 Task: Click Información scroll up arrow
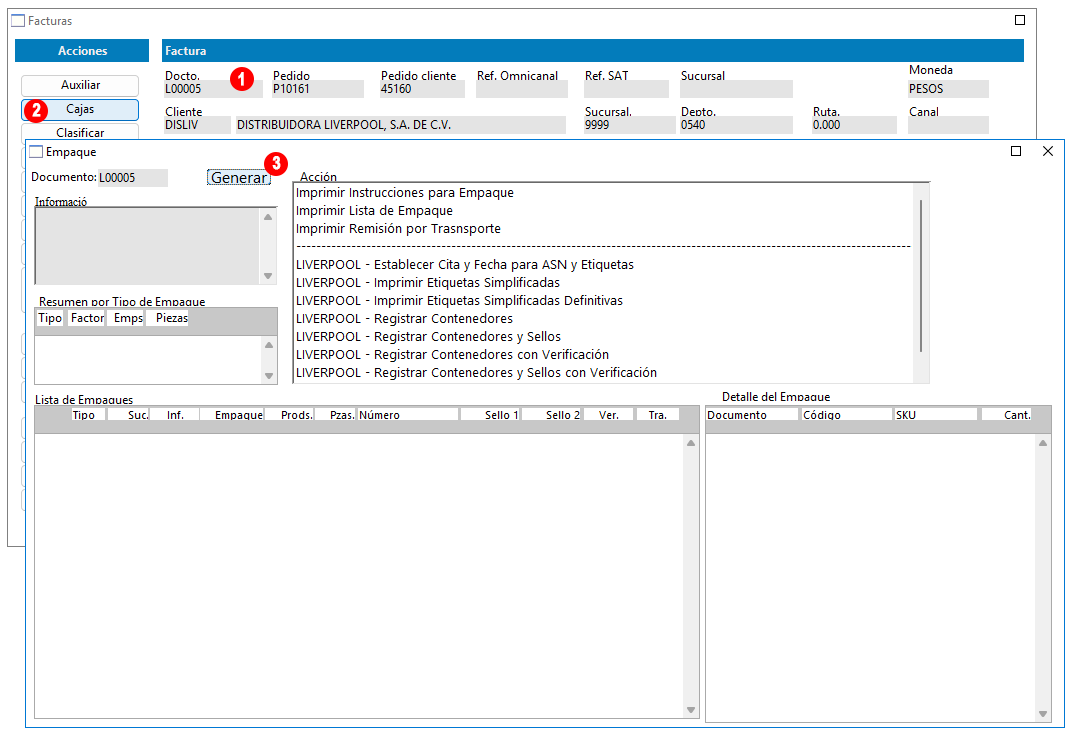(x=268, y=217)
